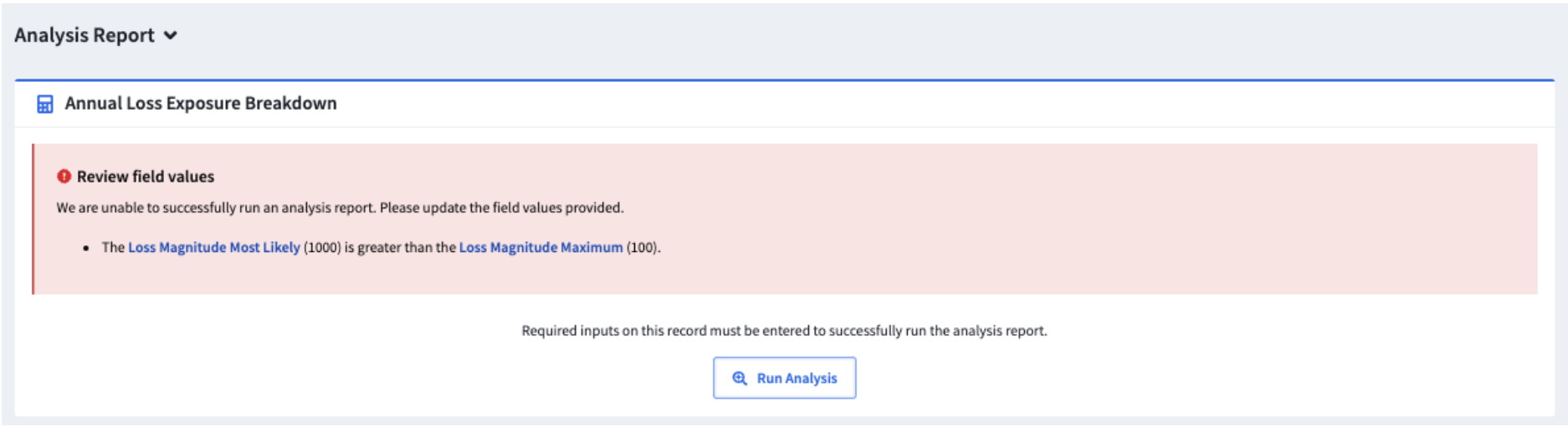Click the (100) value in the error
Image resolution: width=1568 pixels, height=432 pixels.
pyautogui.click(x=643, y=247)
